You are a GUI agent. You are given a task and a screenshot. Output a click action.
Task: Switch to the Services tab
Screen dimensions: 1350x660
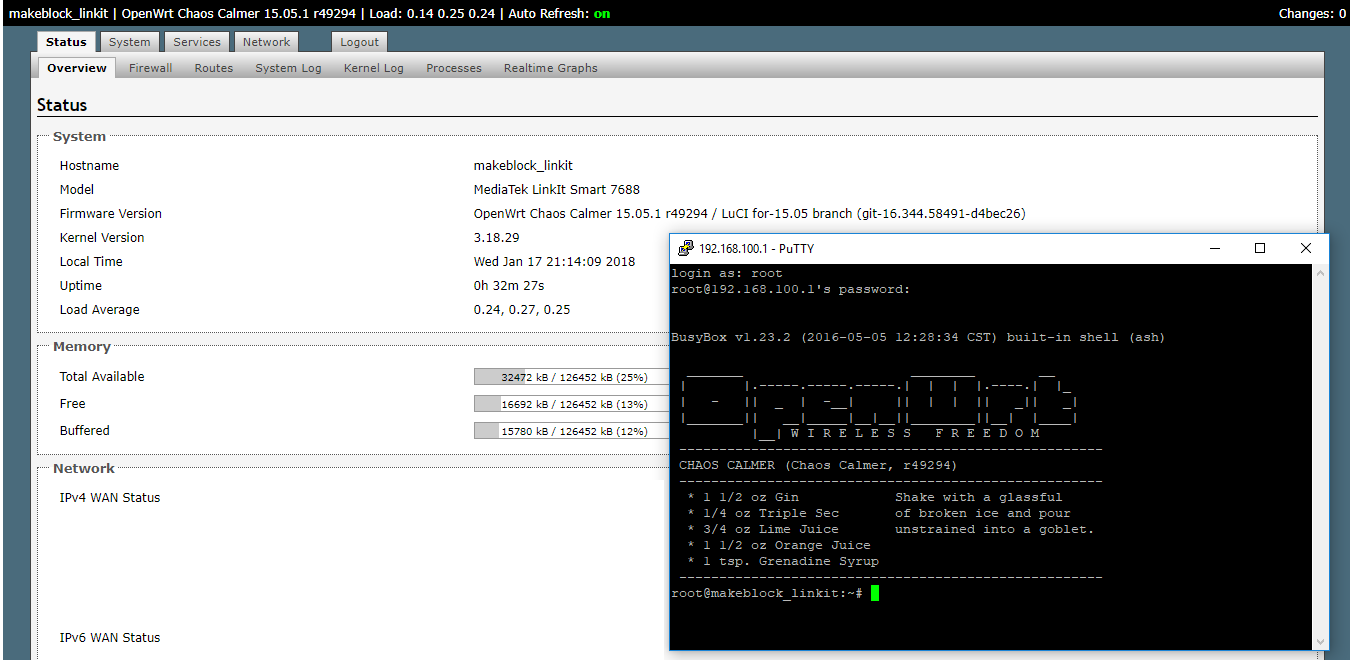coord(197,42)
